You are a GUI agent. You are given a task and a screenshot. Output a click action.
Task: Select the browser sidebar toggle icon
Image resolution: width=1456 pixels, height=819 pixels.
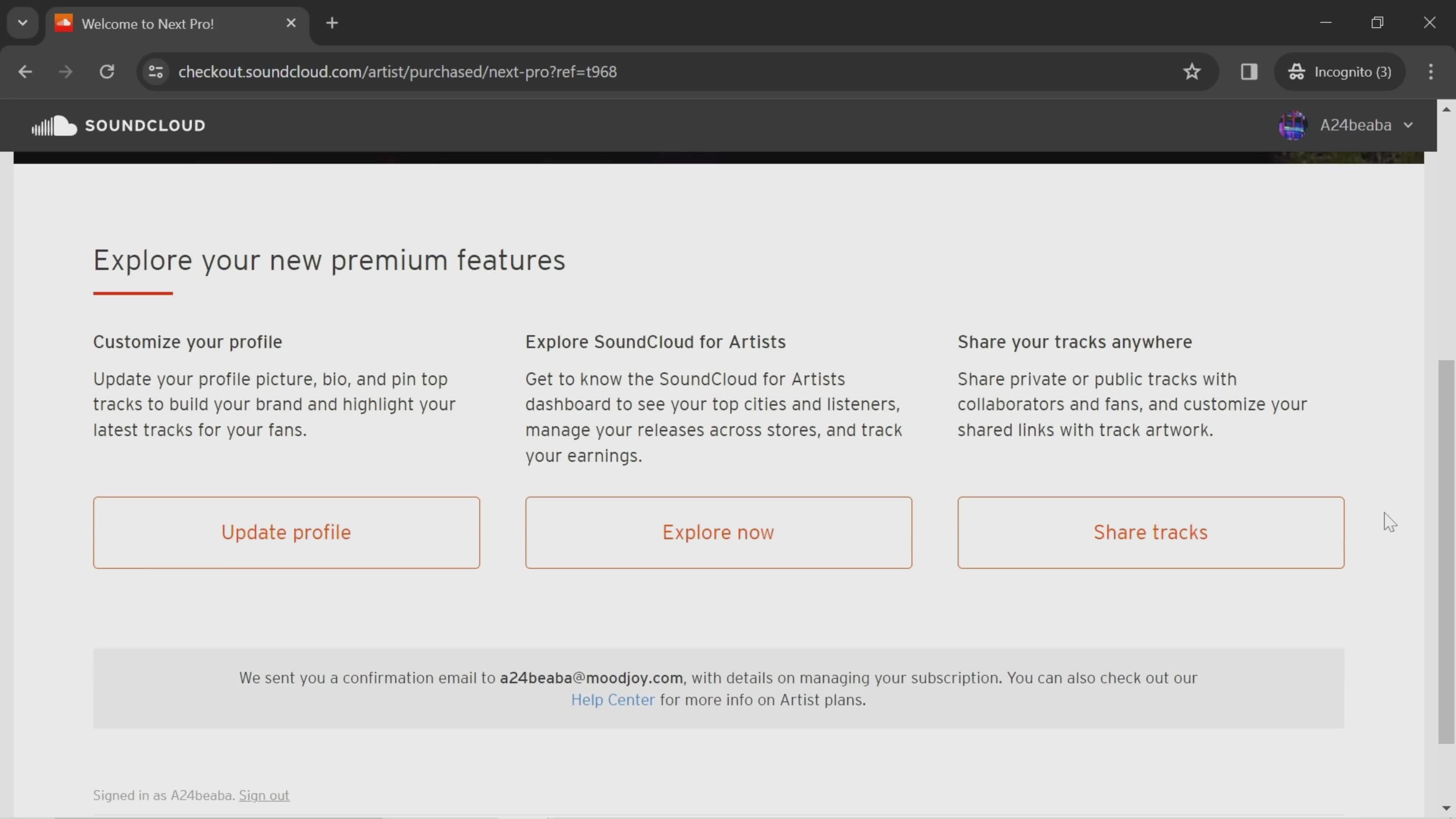[x=1249, y=71]
